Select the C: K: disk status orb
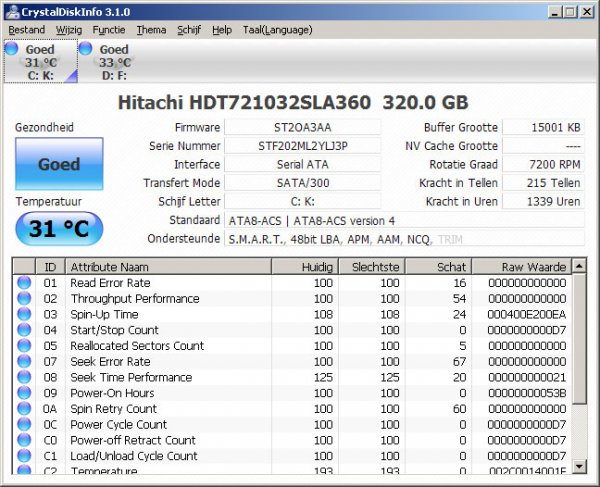The width and height of the screenshot is (600, 487). [x=12, y=49]
